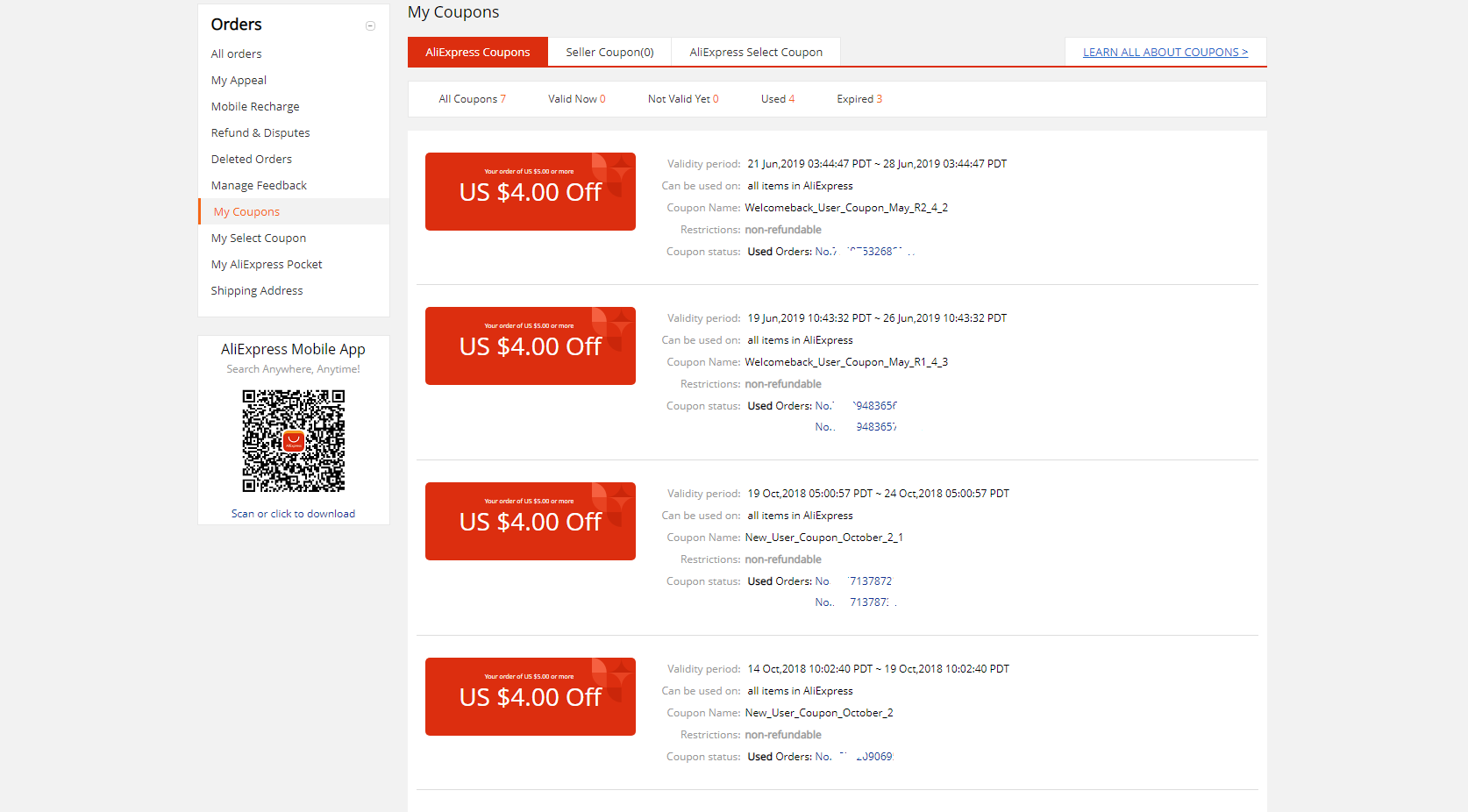Viewport: 1468px width, 812px height.
Task: View Deleted Orders
Action: (x=252, y=159)
